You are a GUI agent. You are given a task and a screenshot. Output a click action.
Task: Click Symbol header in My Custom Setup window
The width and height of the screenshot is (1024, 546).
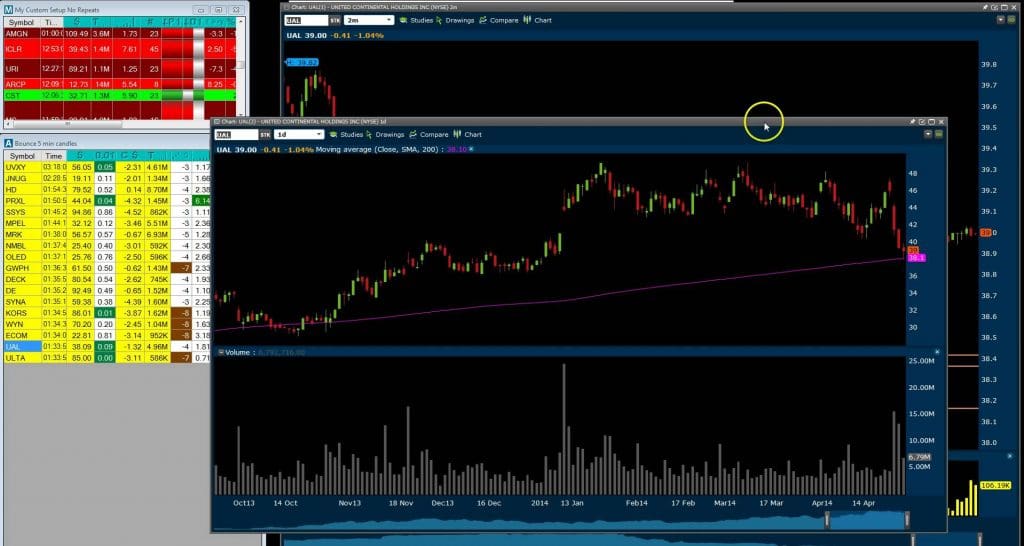coord(21,22)
